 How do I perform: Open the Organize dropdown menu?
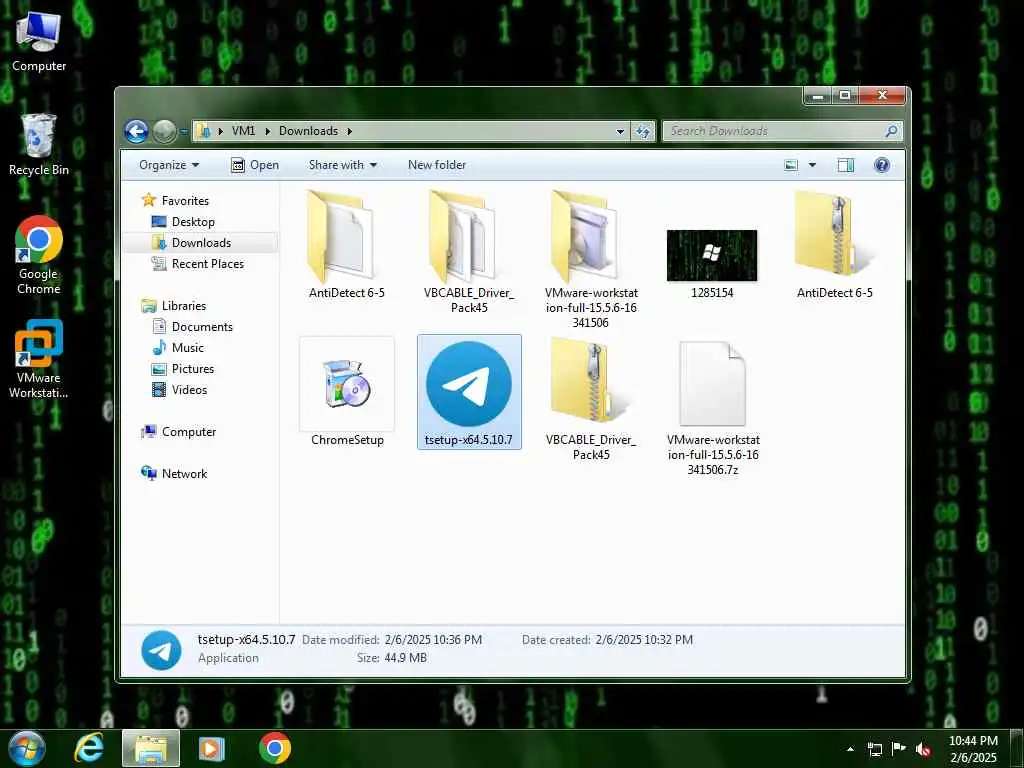pyautogui.click(x=168, y=165)
